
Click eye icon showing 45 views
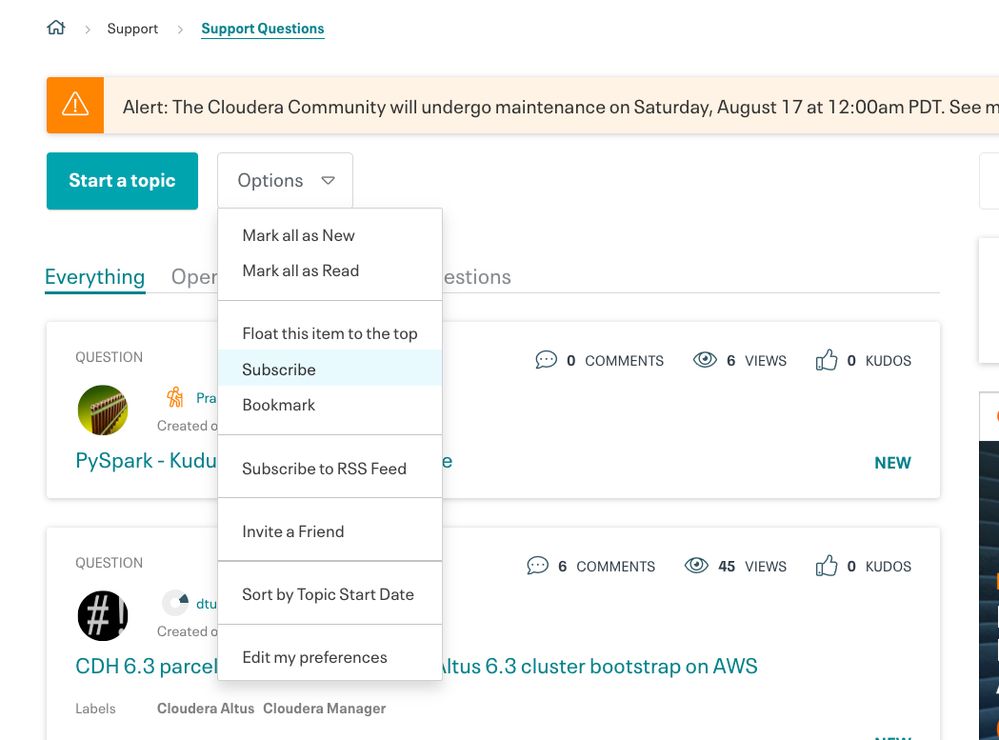point(696,566)
